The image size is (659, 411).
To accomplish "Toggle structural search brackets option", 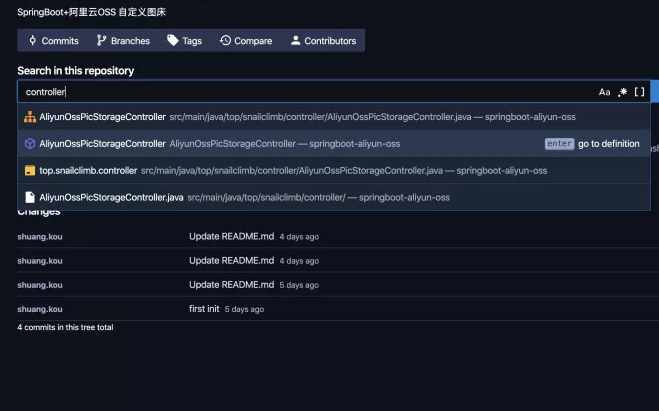I will coord(639,92).
